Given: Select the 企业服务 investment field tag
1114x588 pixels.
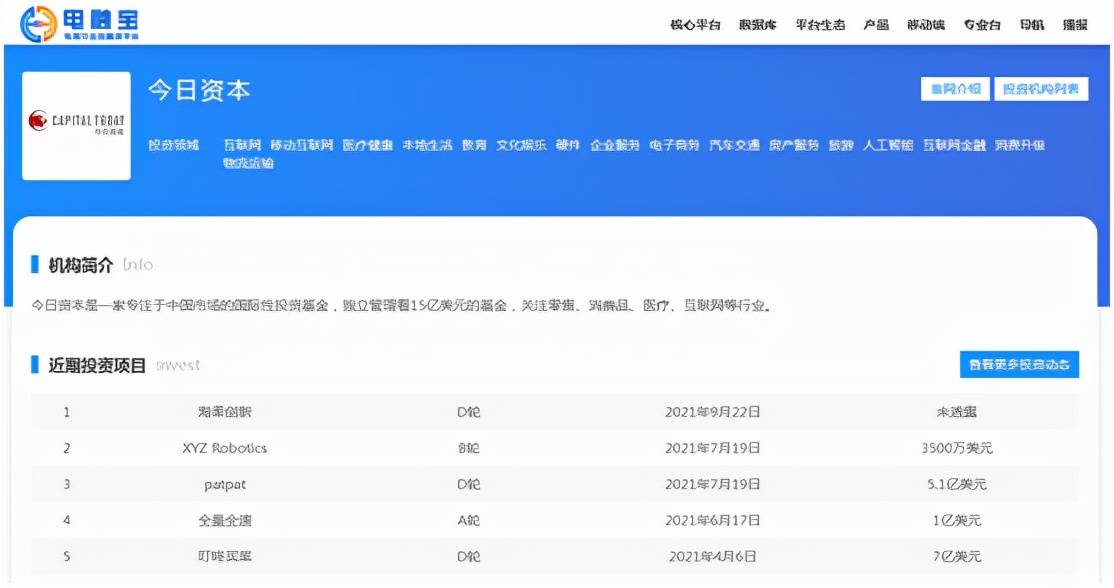Looking at the screenshot, I should [615, 145].
